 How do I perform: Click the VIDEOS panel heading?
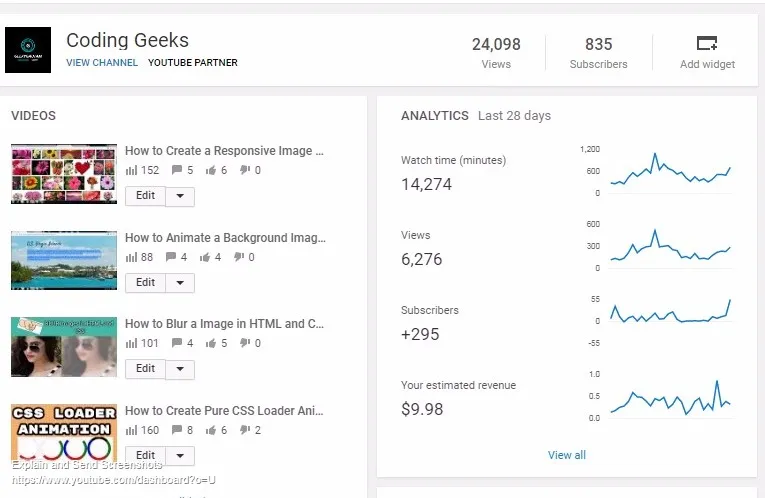pos(34,116)
